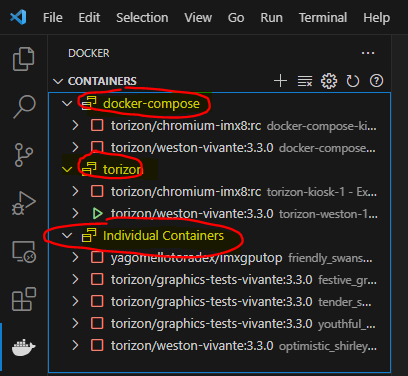Click stopped icon of torizon-kiosk-1 container
This screenshot has height=376, width=408.
tap(97, 191)
